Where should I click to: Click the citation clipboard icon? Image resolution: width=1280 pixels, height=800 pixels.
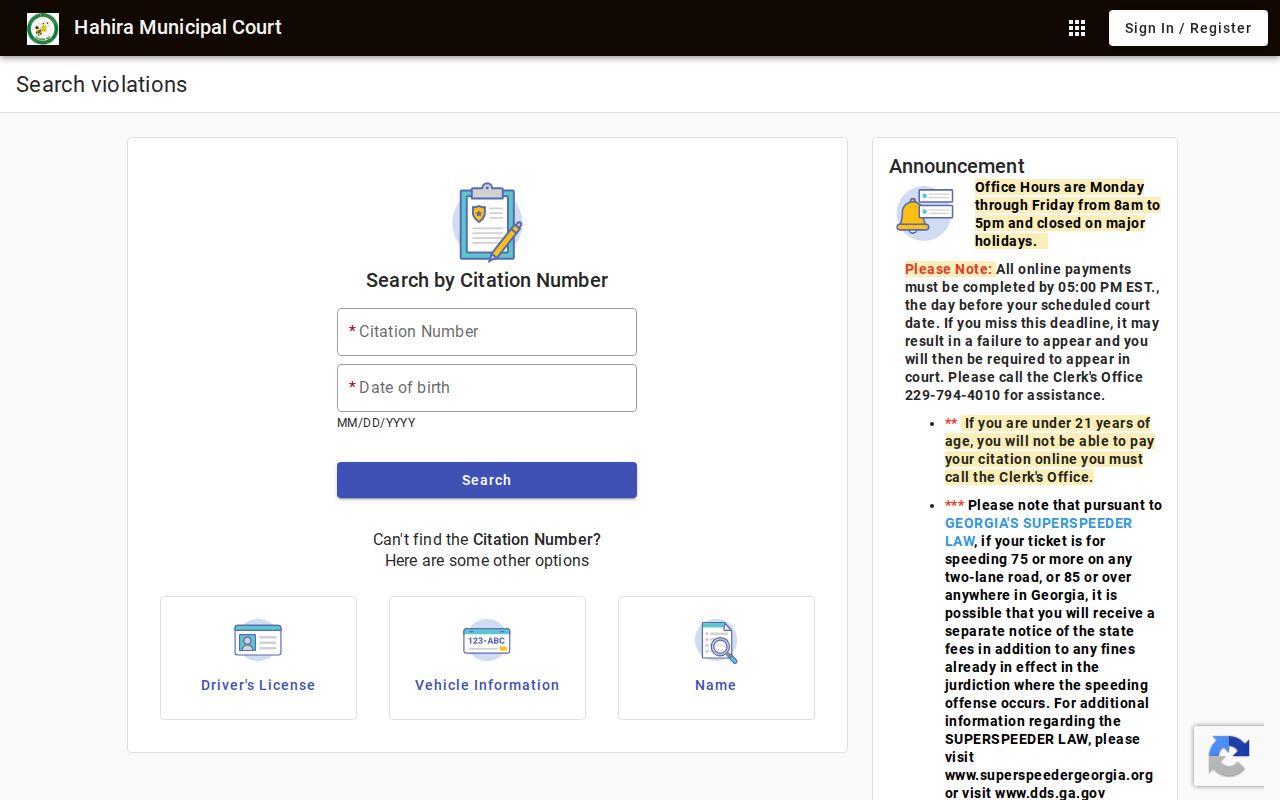click(487, 222)
